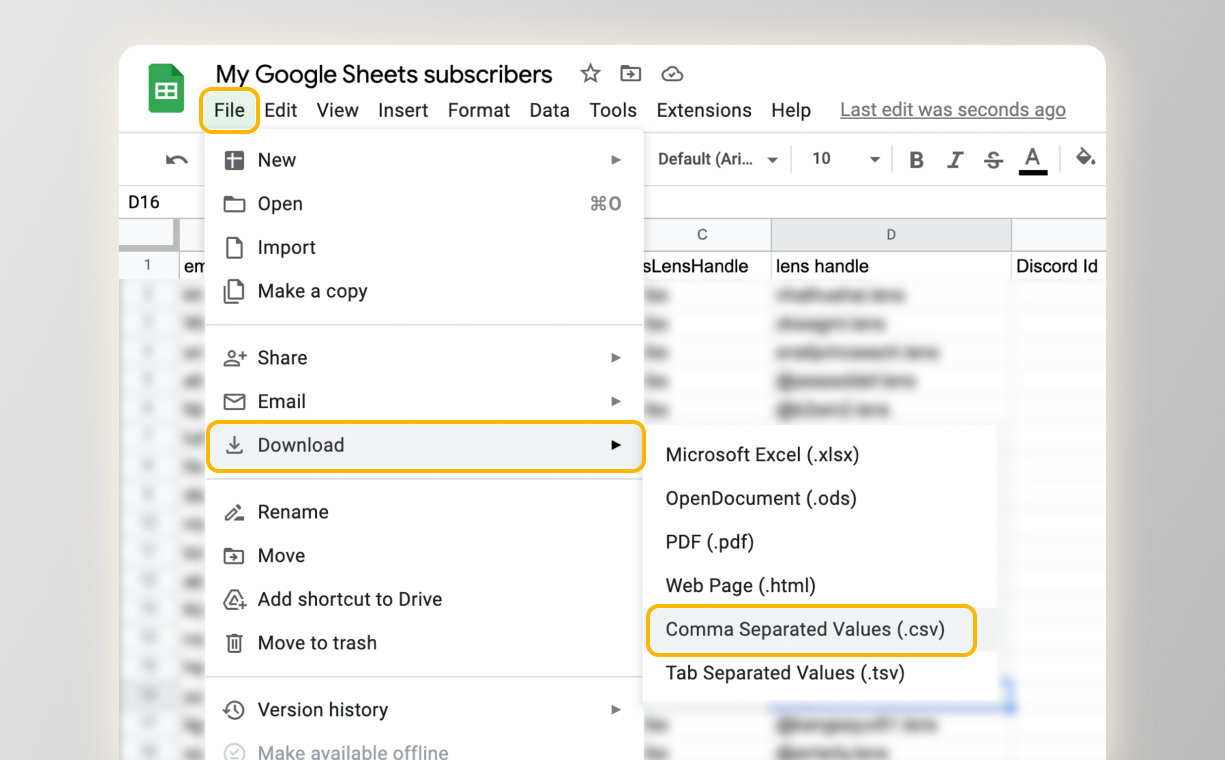Click the arrow next to Version history
This screenshot has width=1225, height=760.
(616, 710)
